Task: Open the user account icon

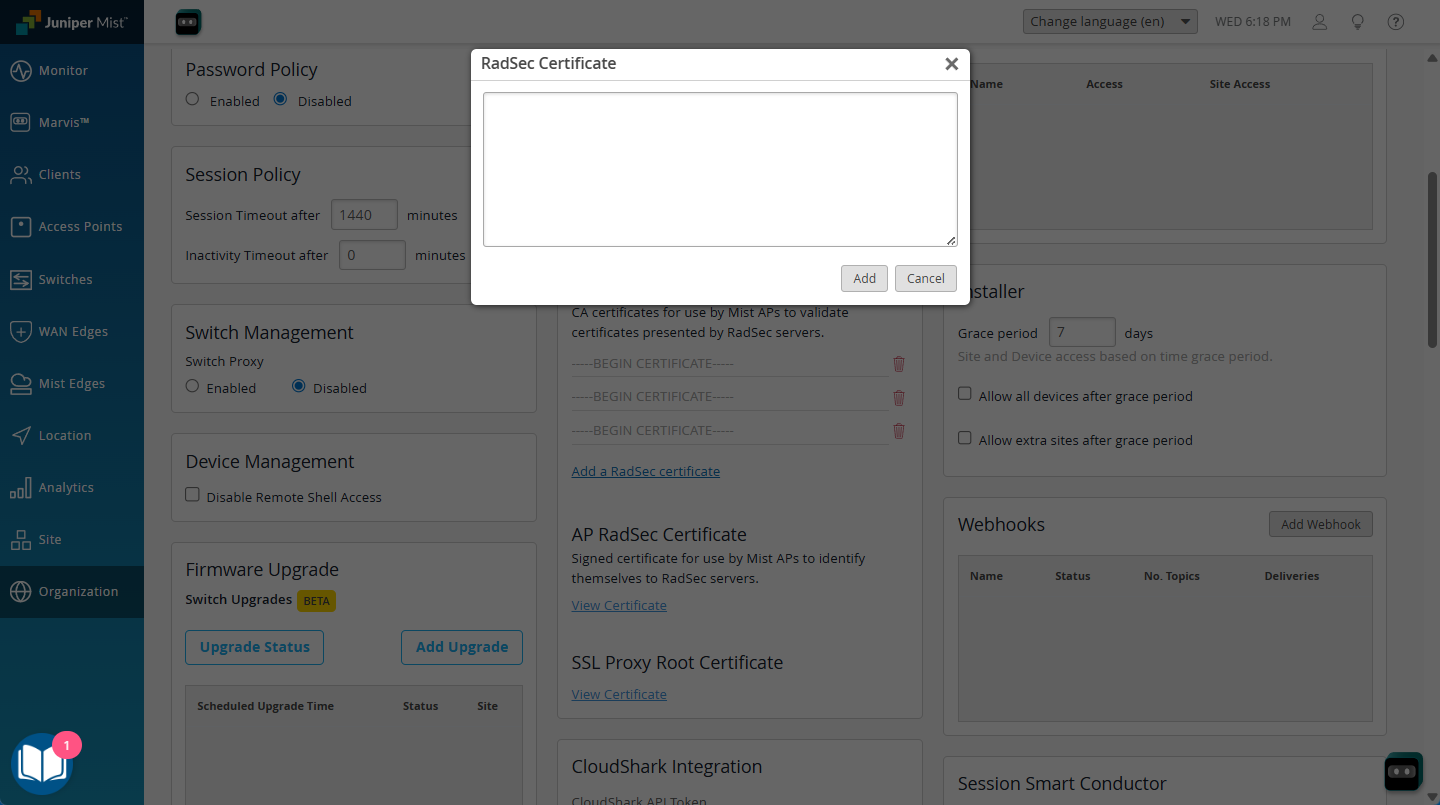Action: (x=1320, y=22)
